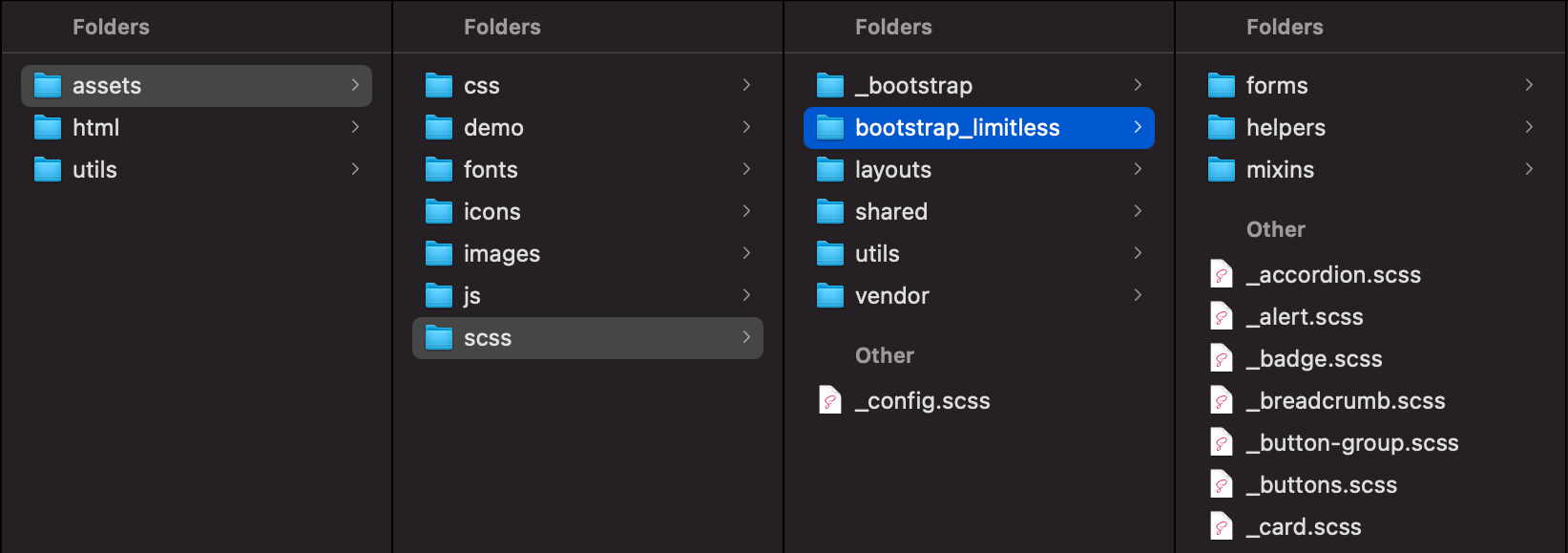The width and height of the screenshot is (1568, 553).
Task: Select the helpers folder
Action: 1286,128
